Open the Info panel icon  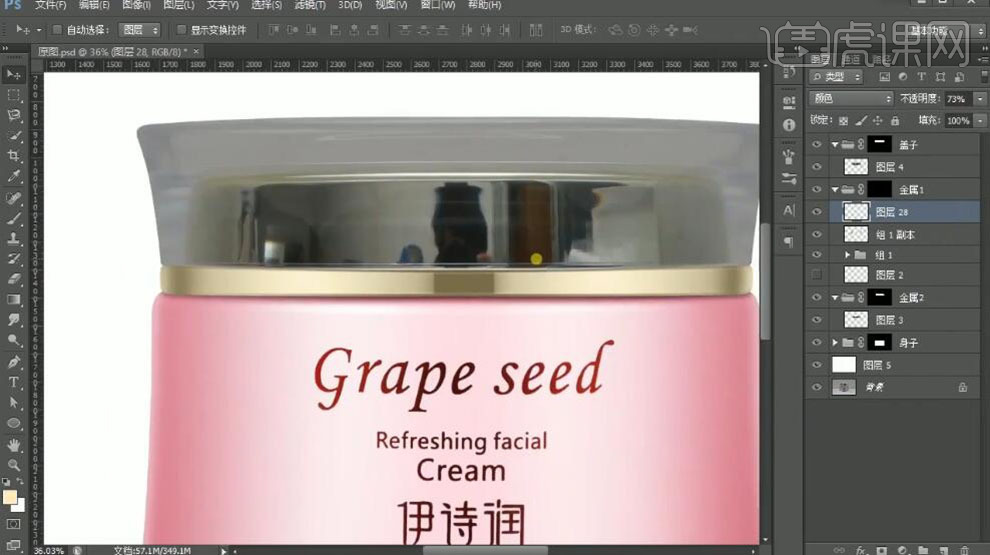pyautogui.click(x=789, y=125)
